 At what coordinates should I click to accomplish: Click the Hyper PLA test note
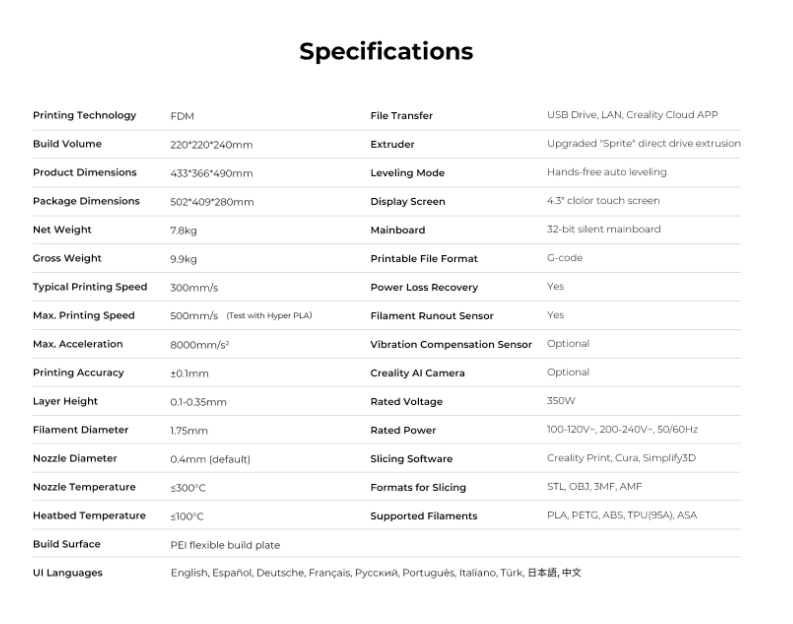point(269,316)
